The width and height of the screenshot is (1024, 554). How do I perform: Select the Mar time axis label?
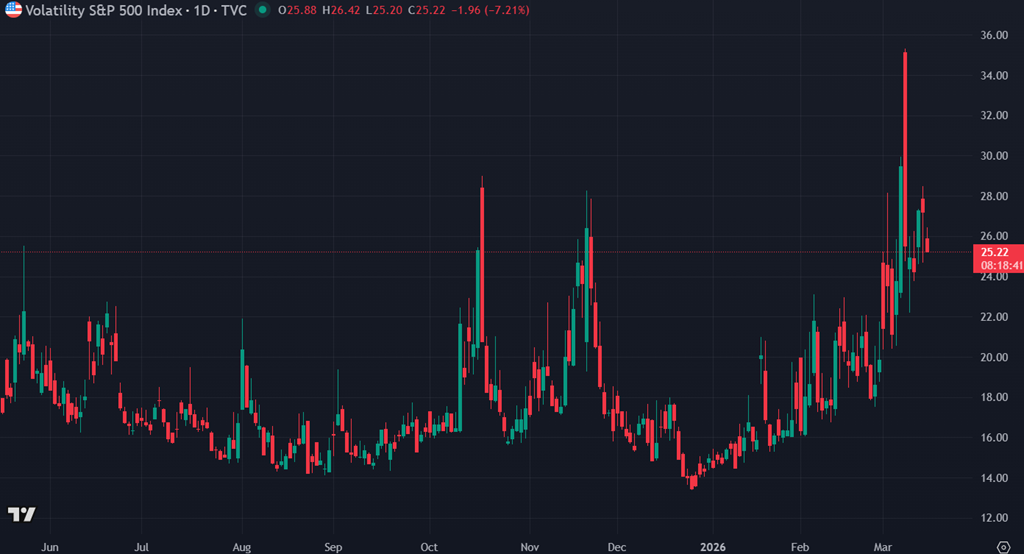coord(884,547)
